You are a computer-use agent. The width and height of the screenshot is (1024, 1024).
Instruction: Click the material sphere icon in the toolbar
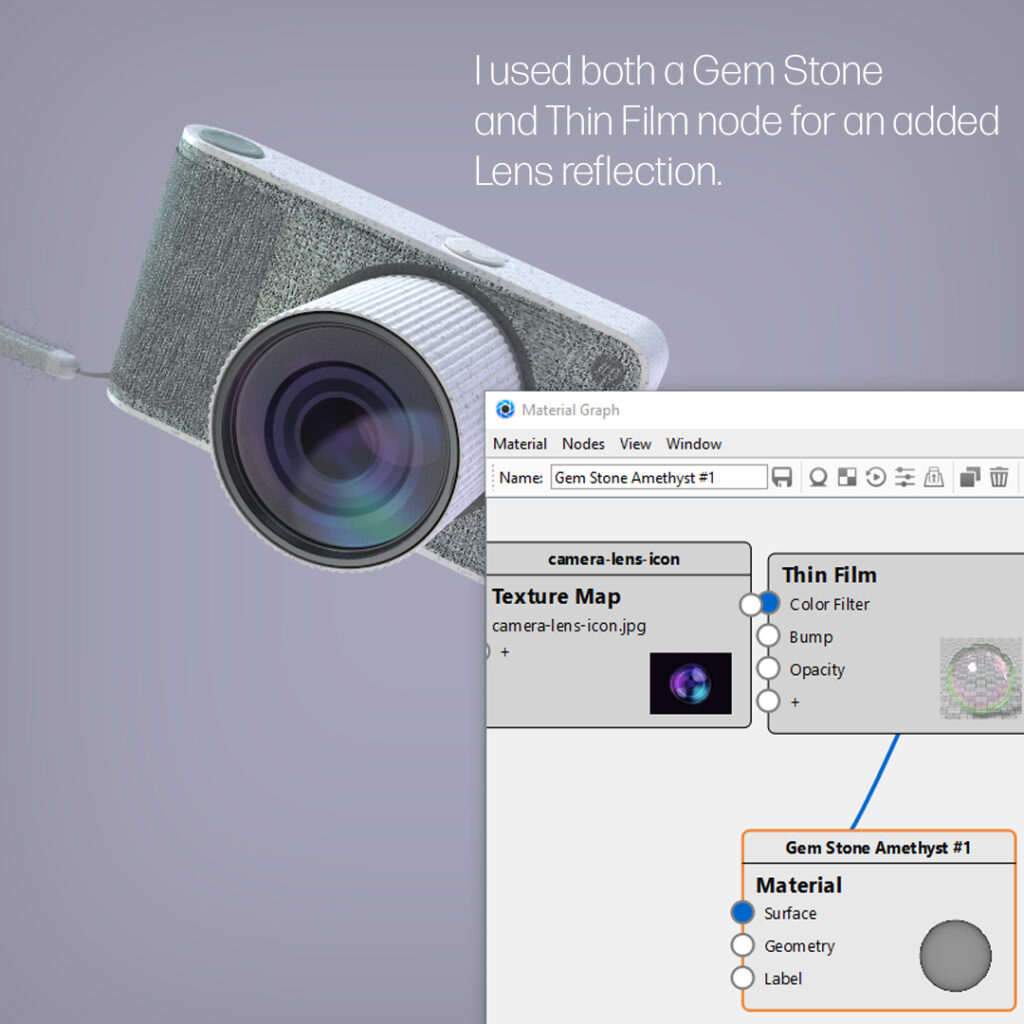point(818,478)
